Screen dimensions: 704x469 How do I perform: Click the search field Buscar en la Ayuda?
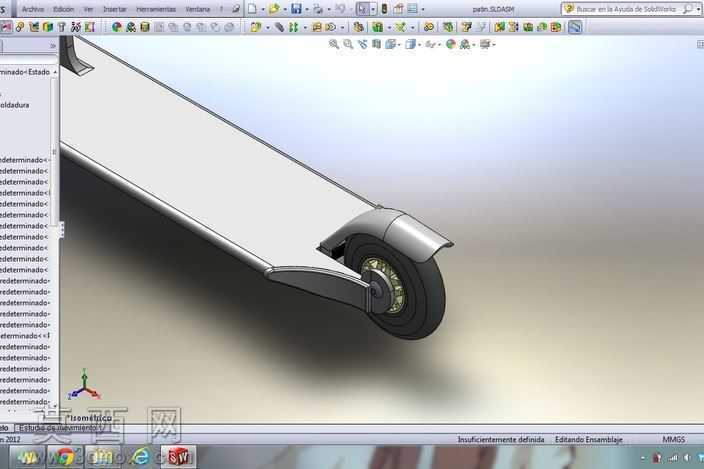[x=626, y=9]
